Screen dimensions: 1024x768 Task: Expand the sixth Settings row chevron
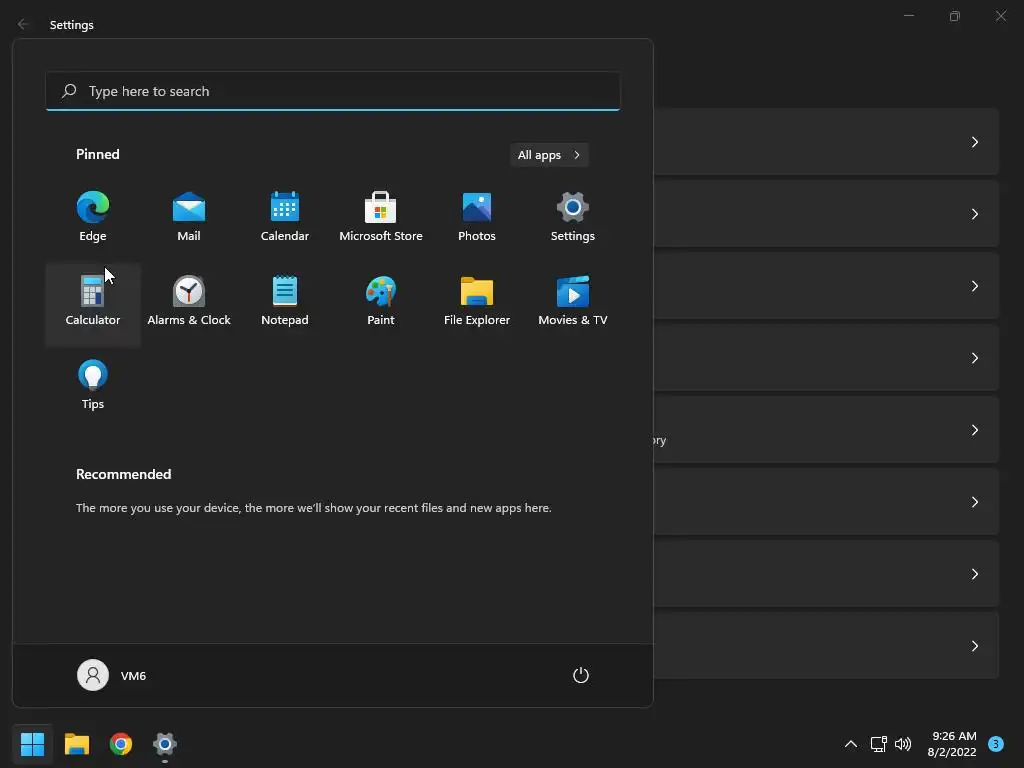click(974, 502)
